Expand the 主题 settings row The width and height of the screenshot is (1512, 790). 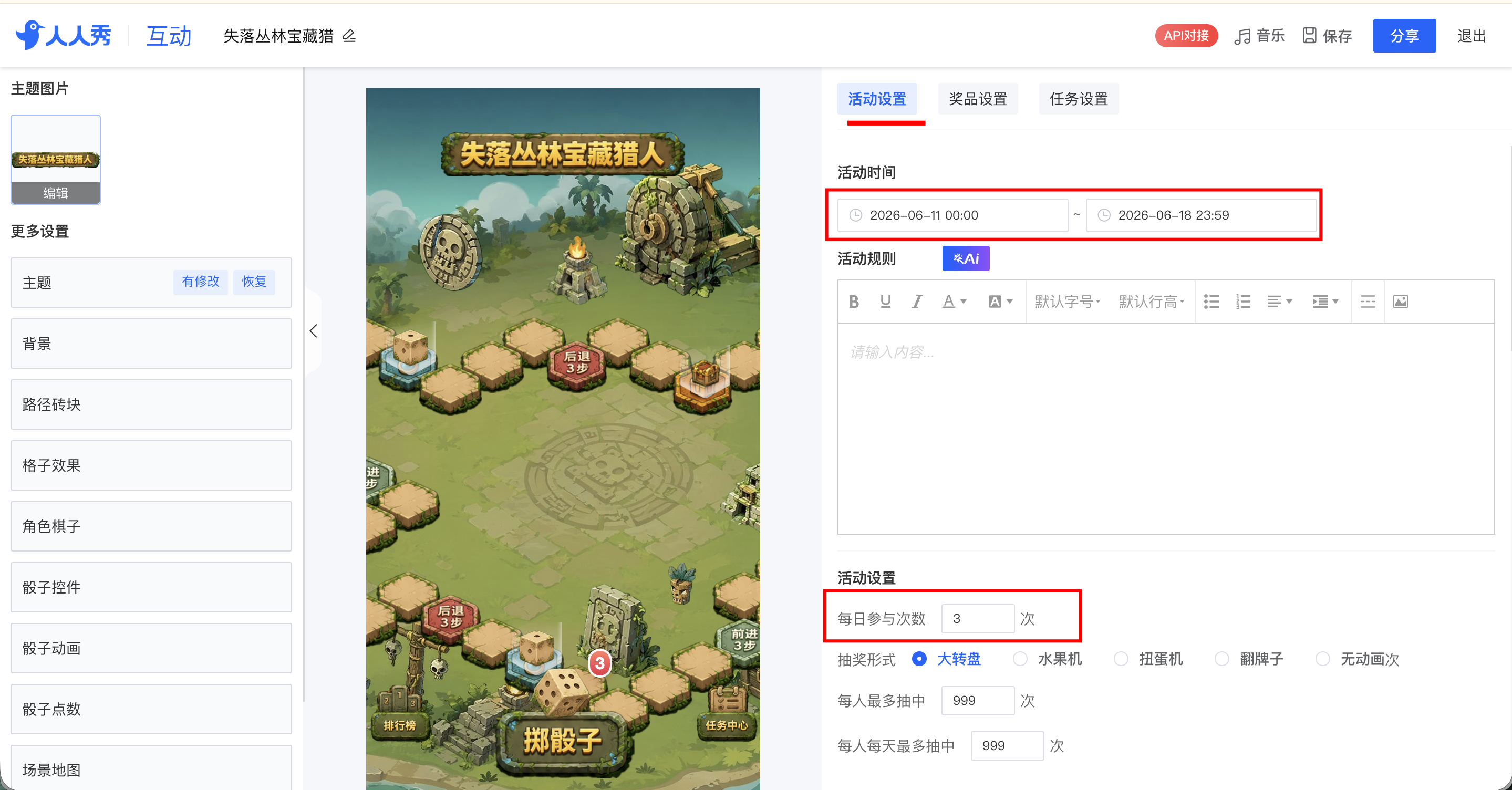(151, 282)
